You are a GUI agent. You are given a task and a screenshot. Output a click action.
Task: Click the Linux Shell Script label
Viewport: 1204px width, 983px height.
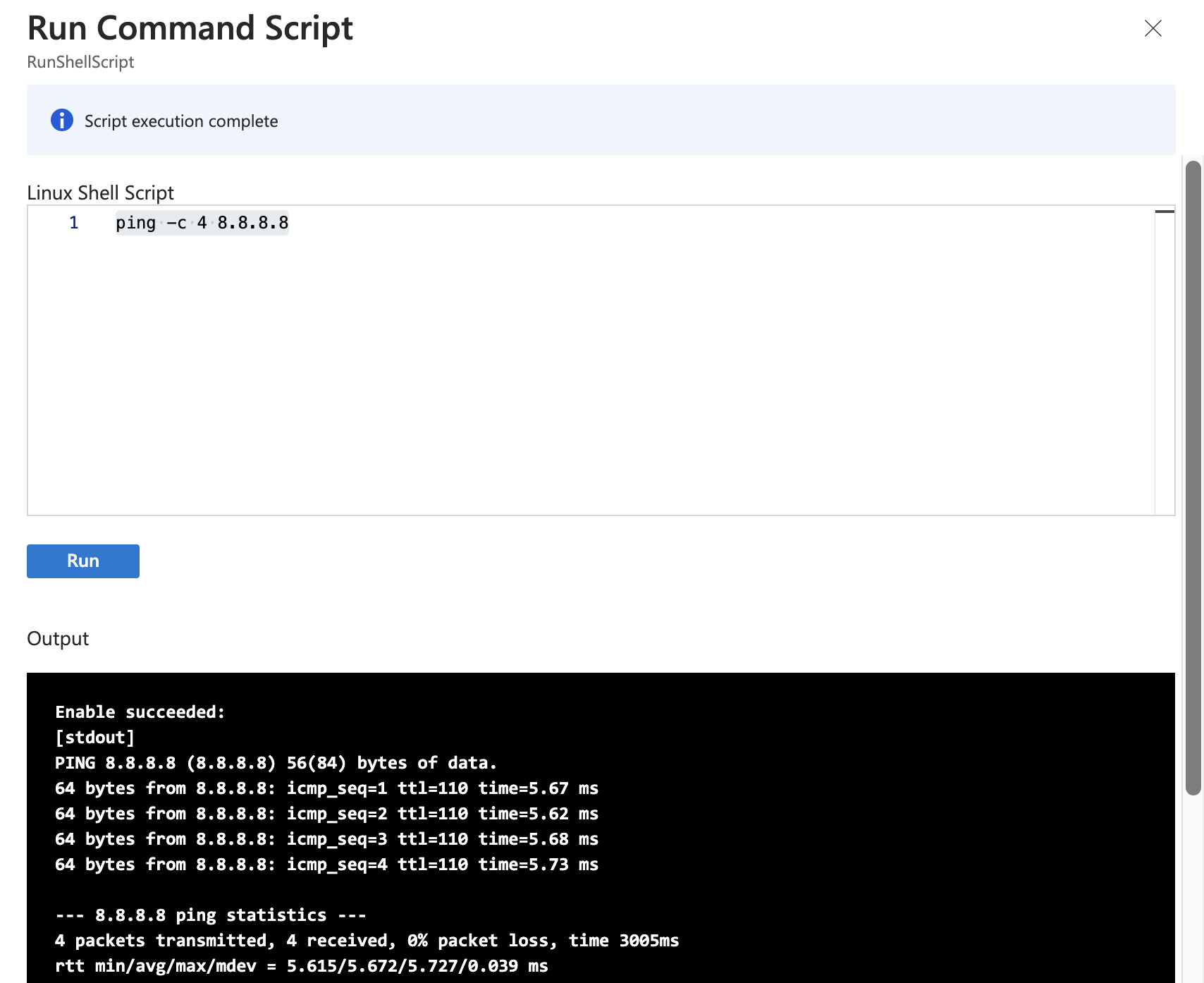(100, 193)
